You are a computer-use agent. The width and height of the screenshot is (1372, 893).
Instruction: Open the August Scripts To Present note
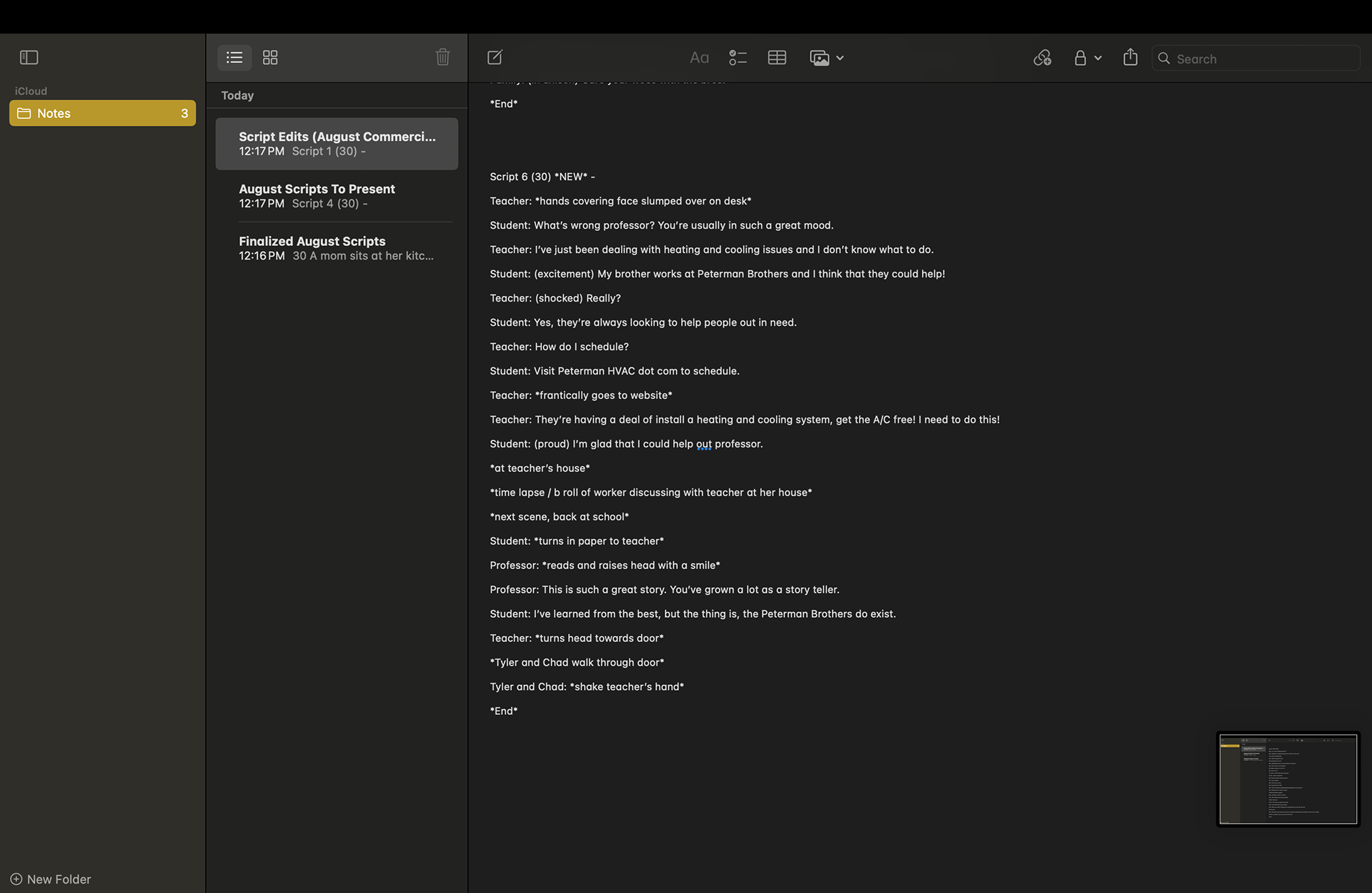tap(337, 196)
